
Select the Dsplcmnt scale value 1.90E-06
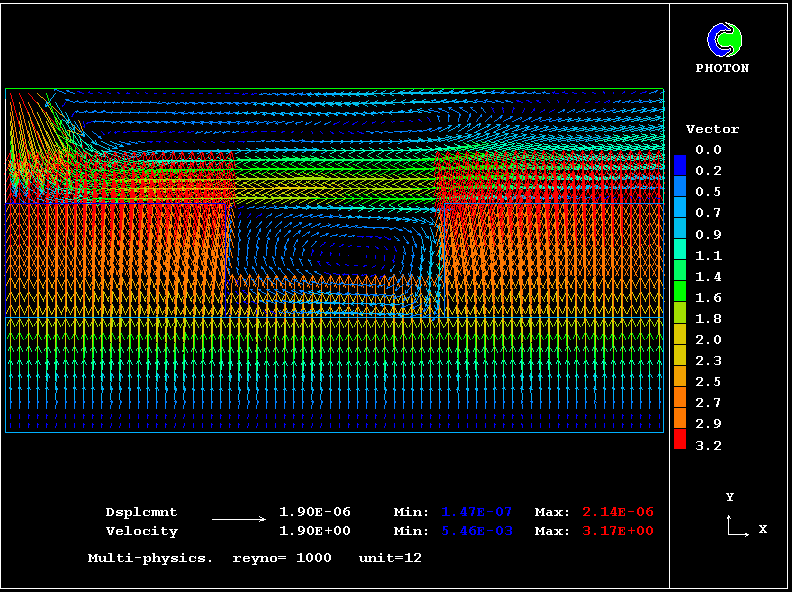coord(314,512)
